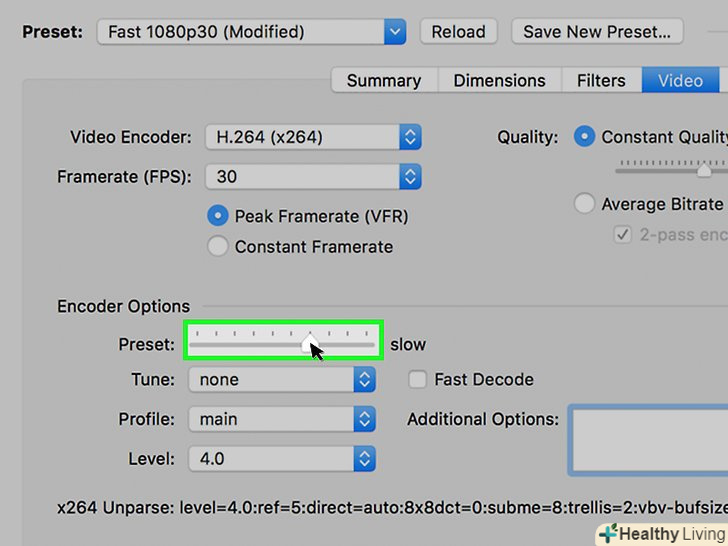The height and width of the screenshot is (546, 728).
Task: Click the Reload button
Action: click(x=459, y=31)
